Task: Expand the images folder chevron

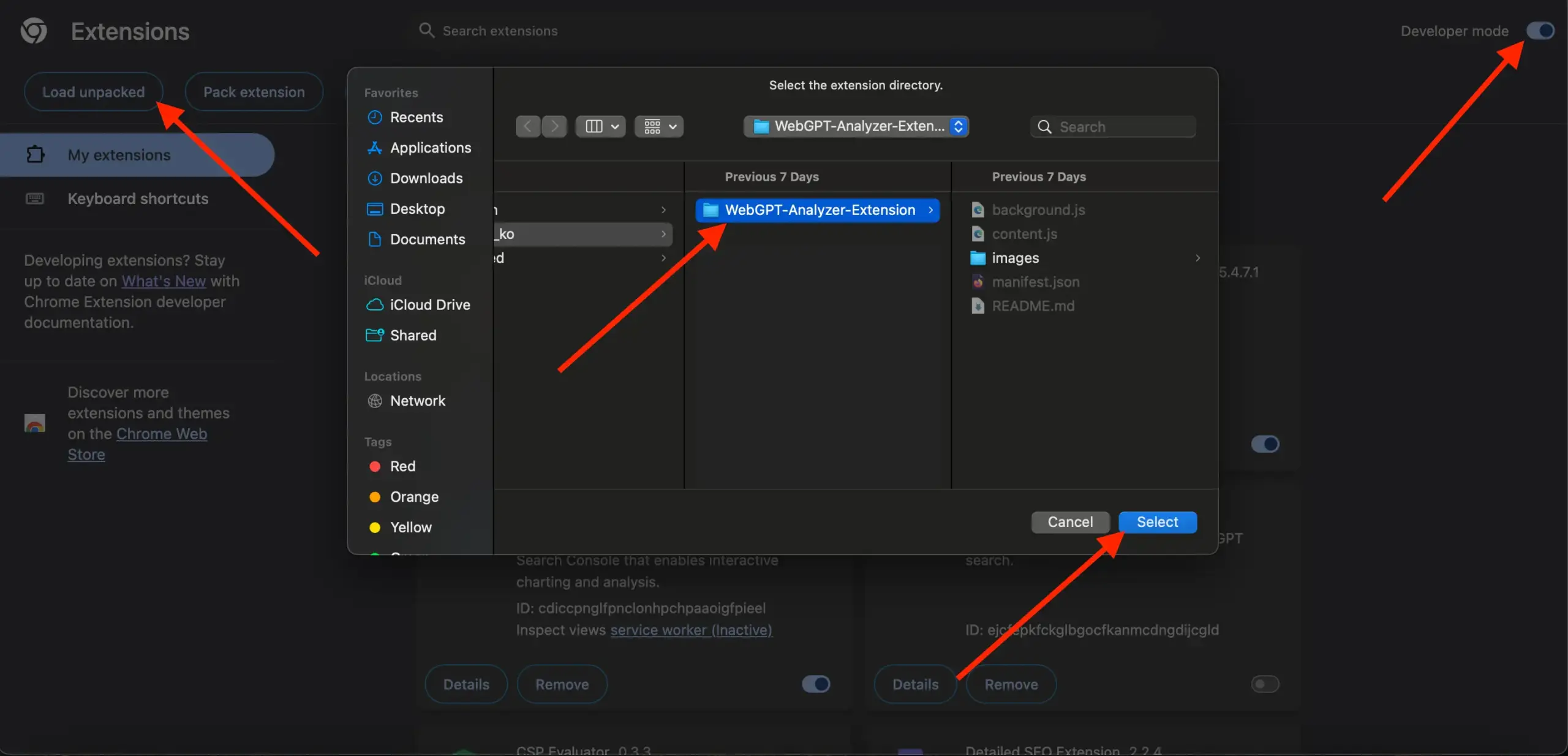Action: (x=1197, y=258)
